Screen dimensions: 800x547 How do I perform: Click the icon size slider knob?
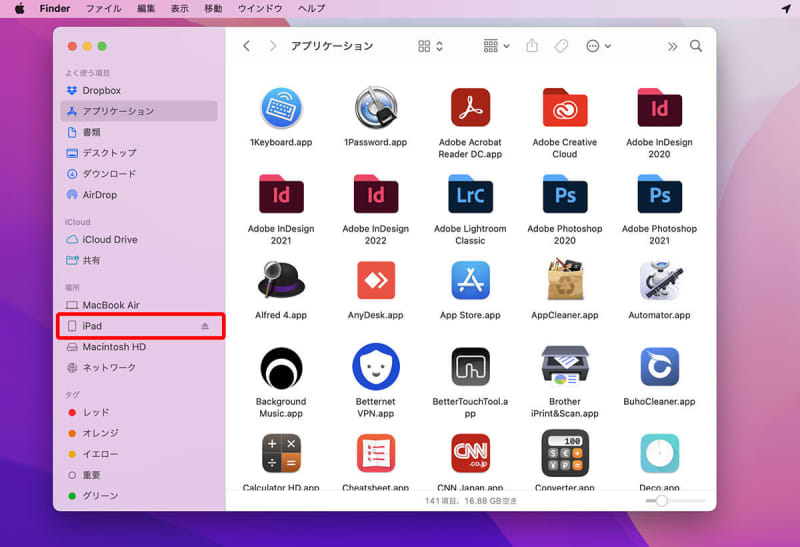pos(661,501)
